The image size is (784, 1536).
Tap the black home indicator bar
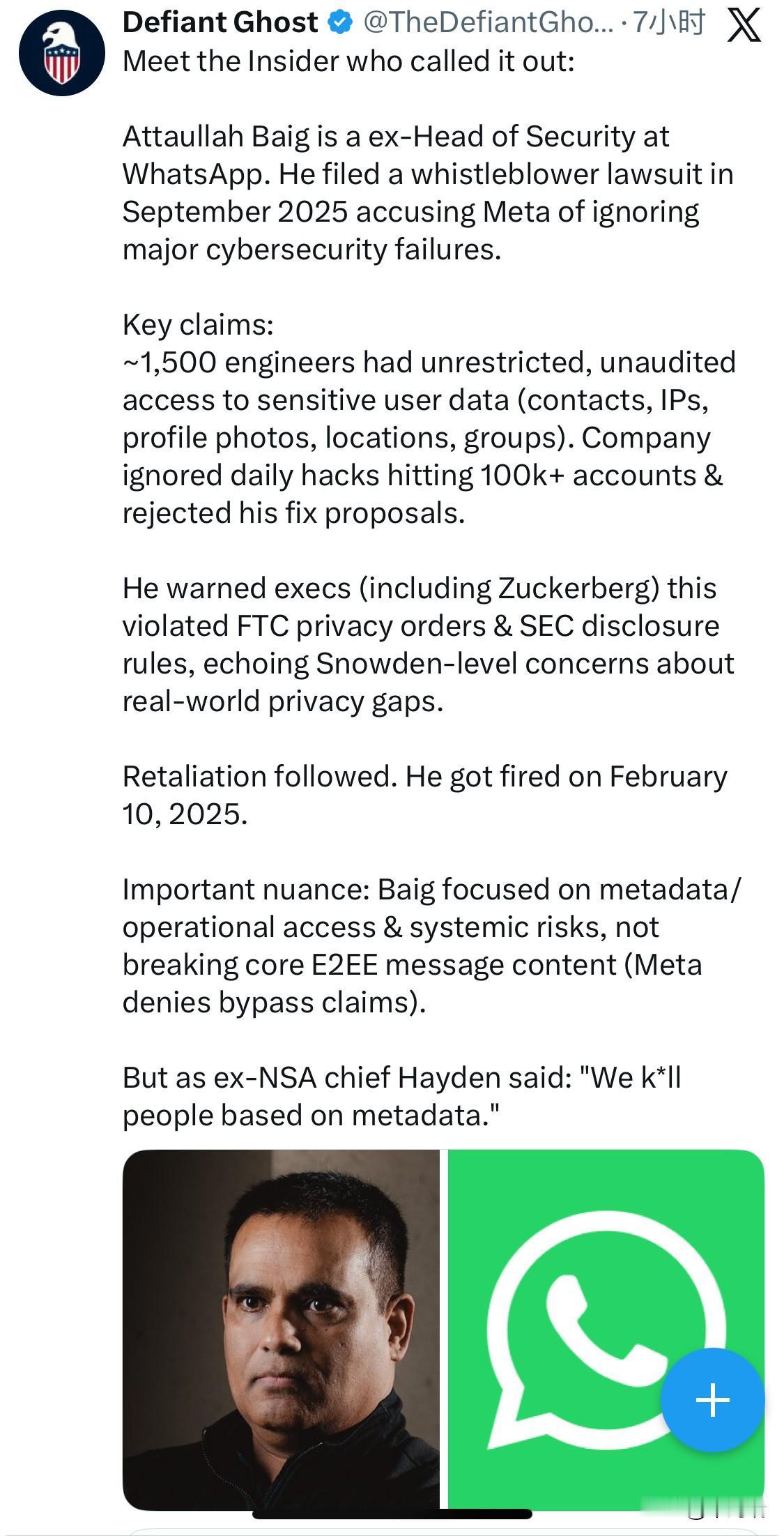click(392, 1514)
